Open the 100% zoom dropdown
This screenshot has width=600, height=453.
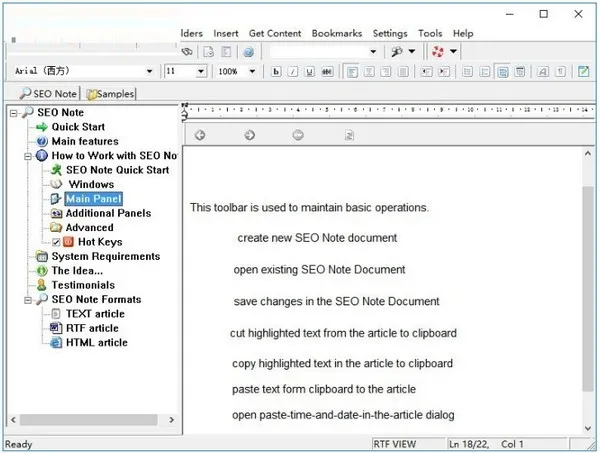pos(252,71)
